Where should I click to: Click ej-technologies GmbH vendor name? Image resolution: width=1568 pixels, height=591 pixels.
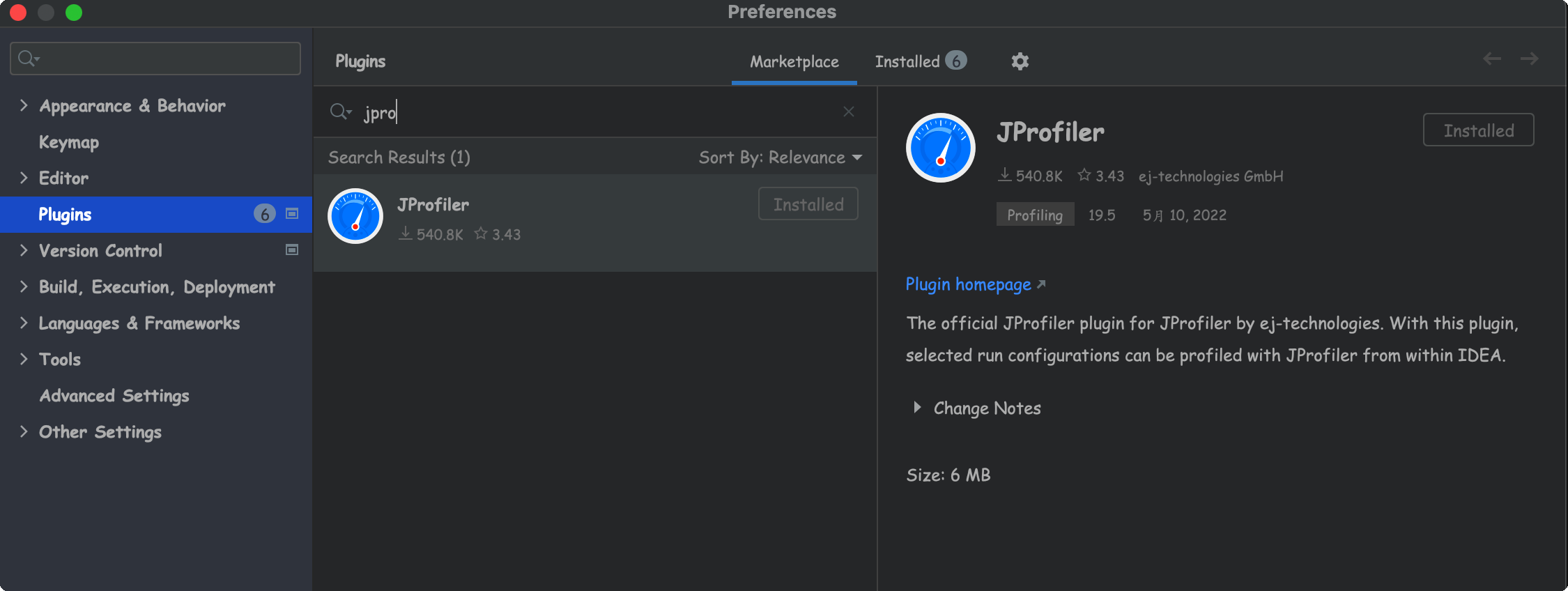coord(1210,176)
